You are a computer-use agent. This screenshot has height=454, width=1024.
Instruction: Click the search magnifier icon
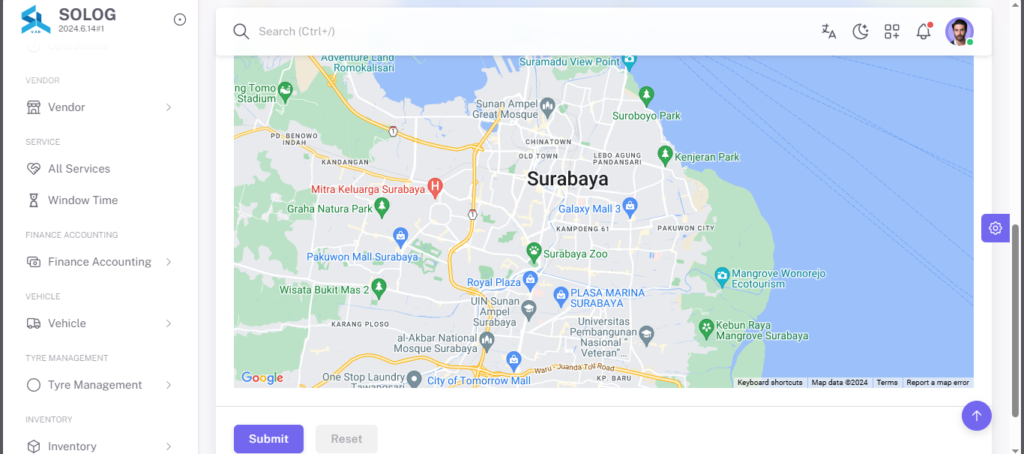pos(241,31)
